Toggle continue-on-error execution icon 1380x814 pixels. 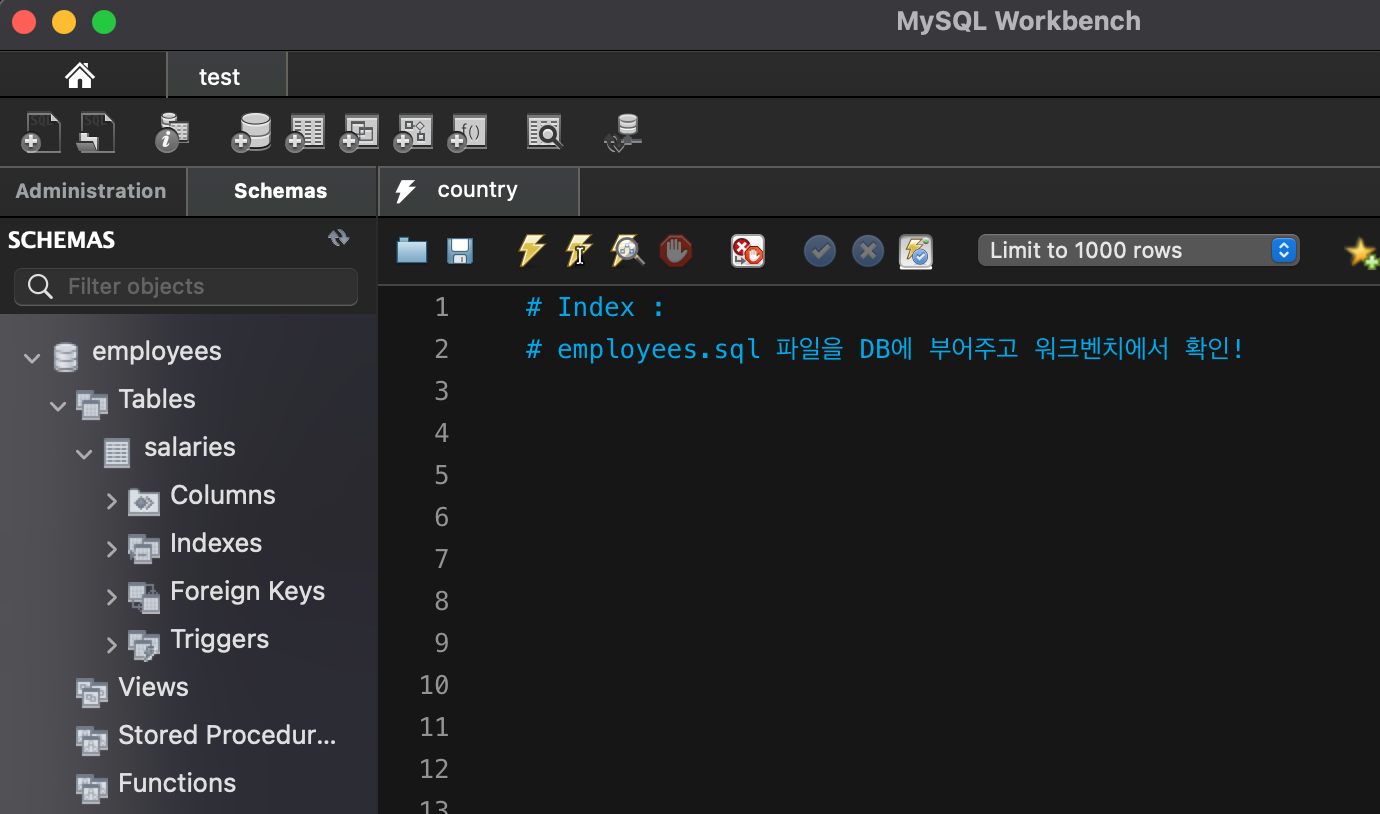(x=748, y=250)
